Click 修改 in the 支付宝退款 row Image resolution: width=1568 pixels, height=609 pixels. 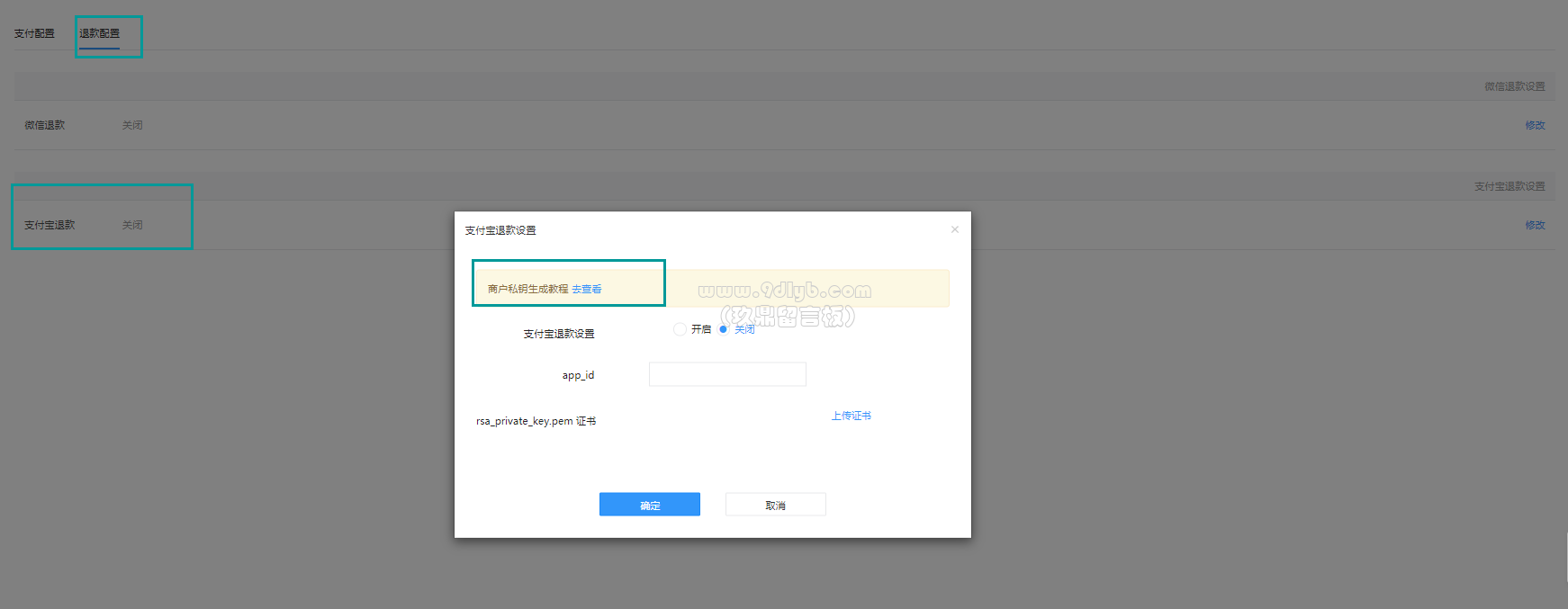pyautogui.click(x=1535, y=225)
